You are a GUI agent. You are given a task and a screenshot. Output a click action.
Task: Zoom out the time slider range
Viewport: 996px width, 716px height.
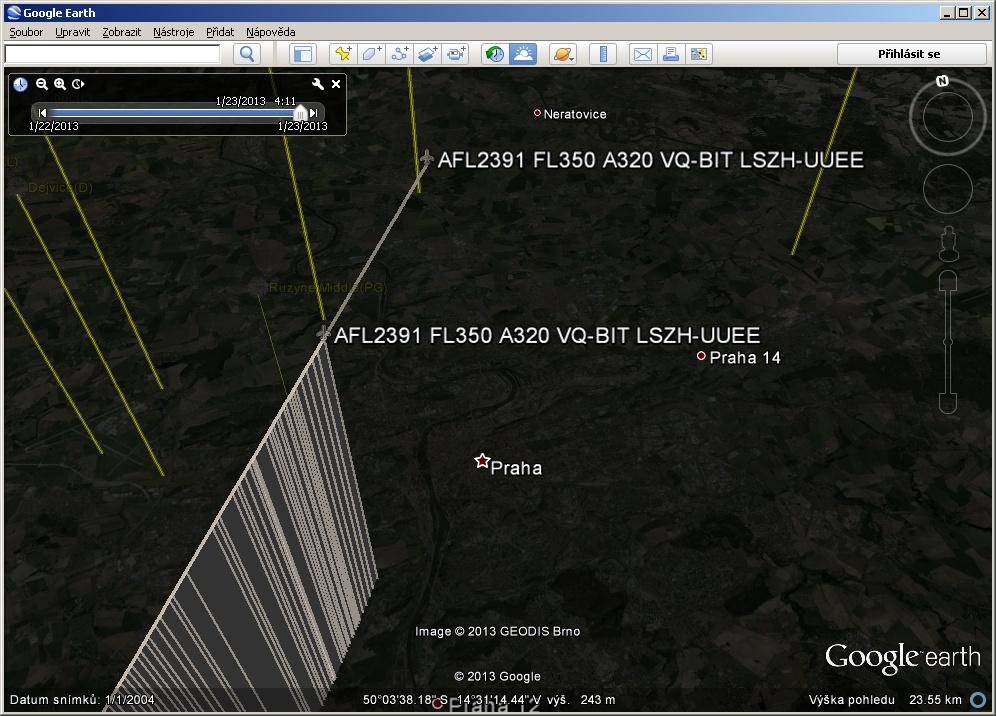42,84
